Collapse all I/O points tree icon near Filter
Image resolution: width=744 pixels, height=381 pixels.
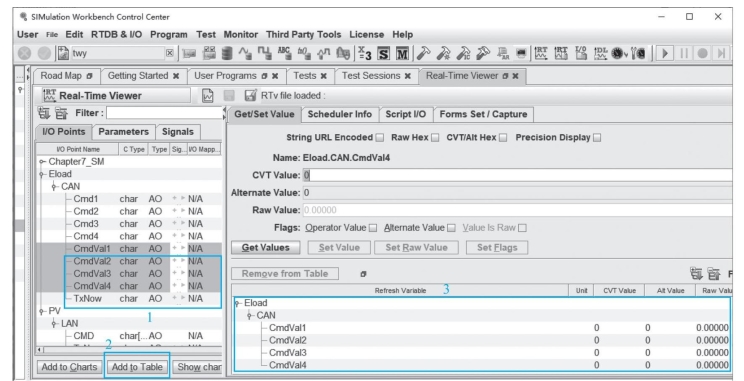coord(61,113)
